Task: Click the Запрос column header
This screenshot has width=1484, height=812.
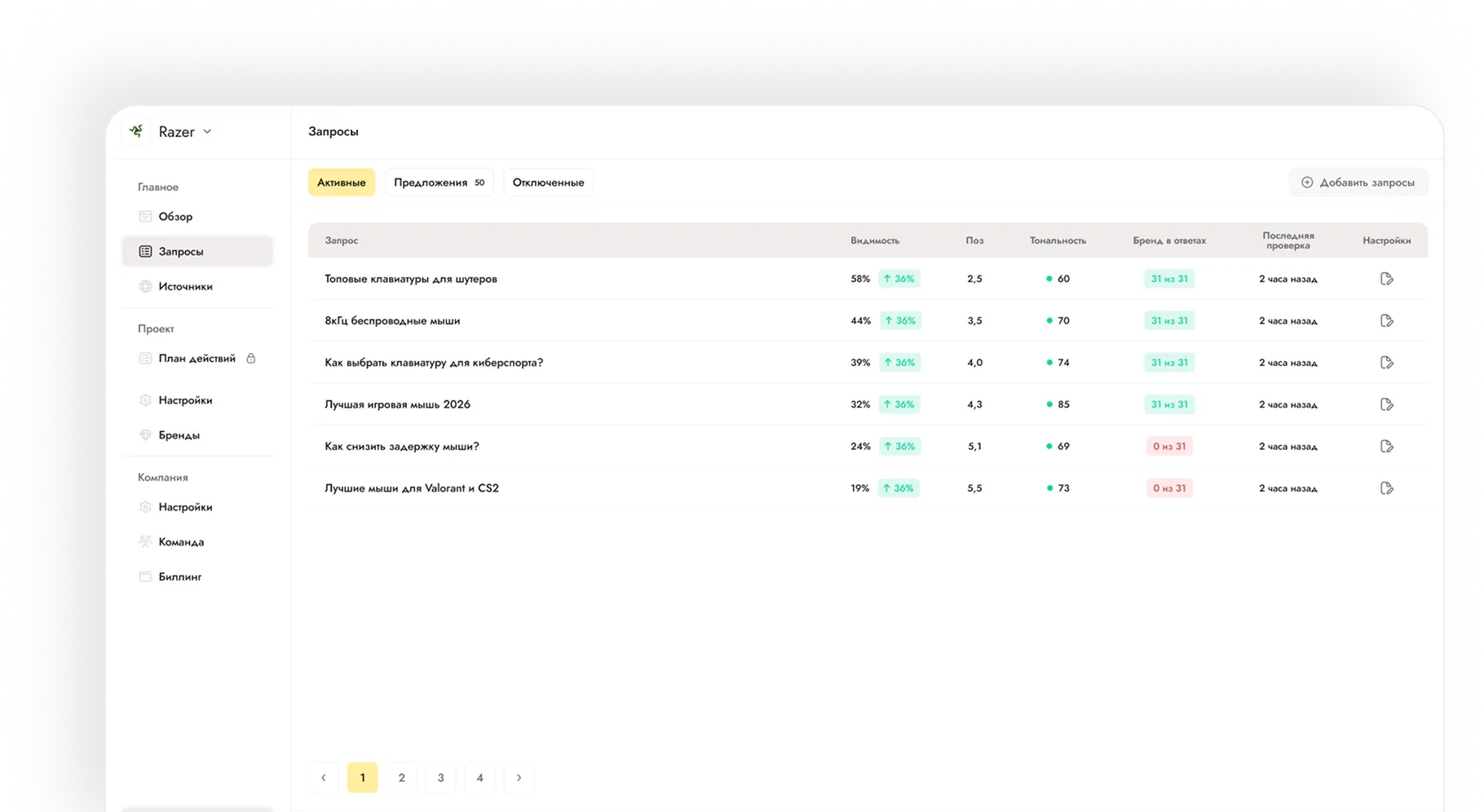Action: pyautogui.click(x=342, y=241)
